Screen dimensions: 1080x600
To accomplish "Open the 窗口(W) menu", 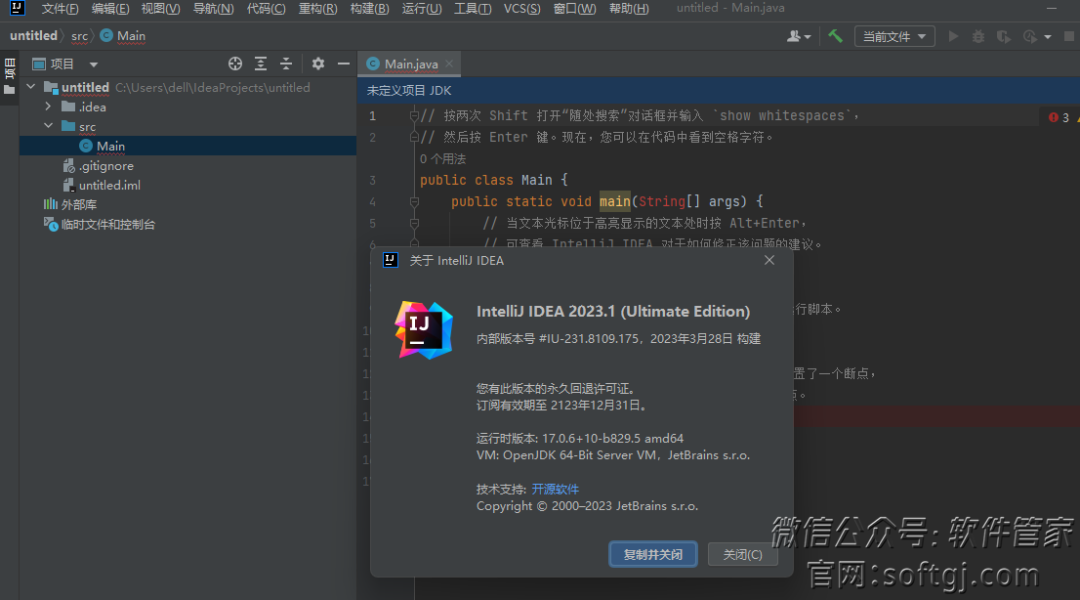I will click(574, 9).
